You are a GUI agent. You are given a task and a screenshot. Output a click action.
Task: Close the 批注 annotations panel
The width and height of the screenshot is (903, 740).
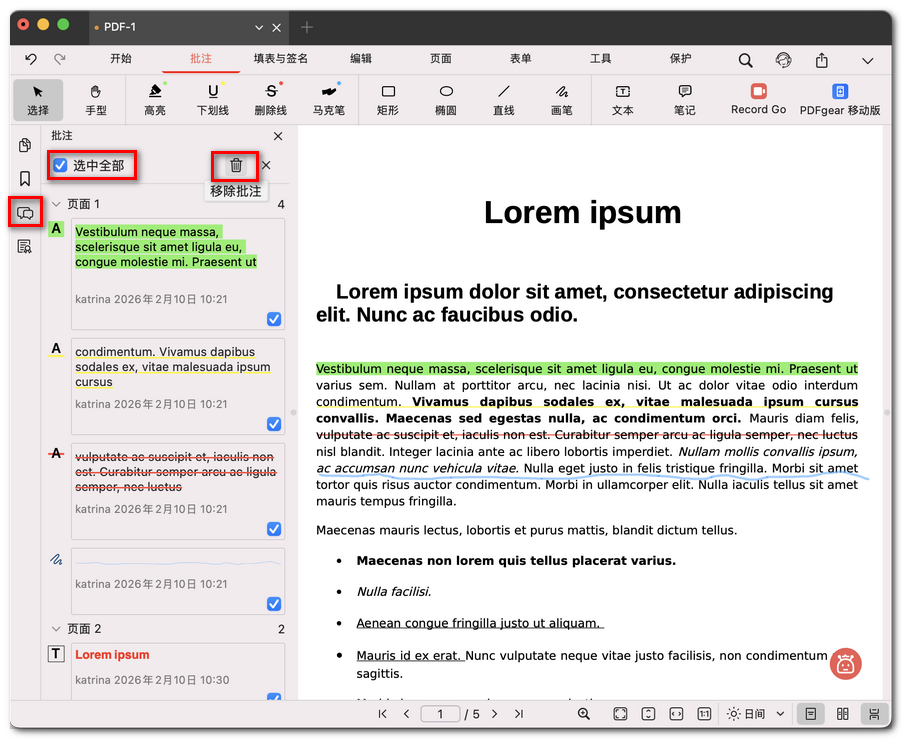pos(278,136)
